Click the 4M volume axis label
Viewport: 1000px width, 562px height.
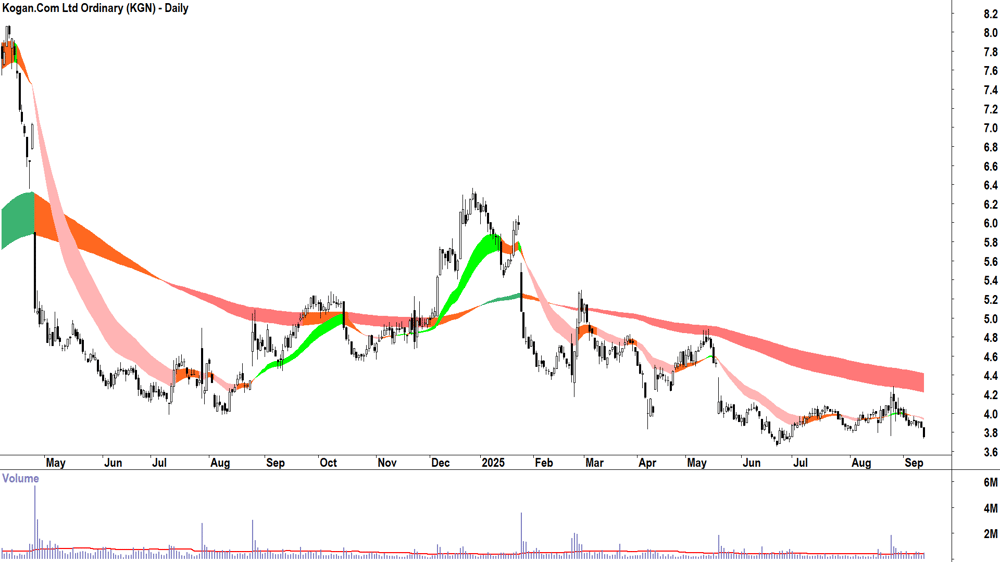click(990, 508)
